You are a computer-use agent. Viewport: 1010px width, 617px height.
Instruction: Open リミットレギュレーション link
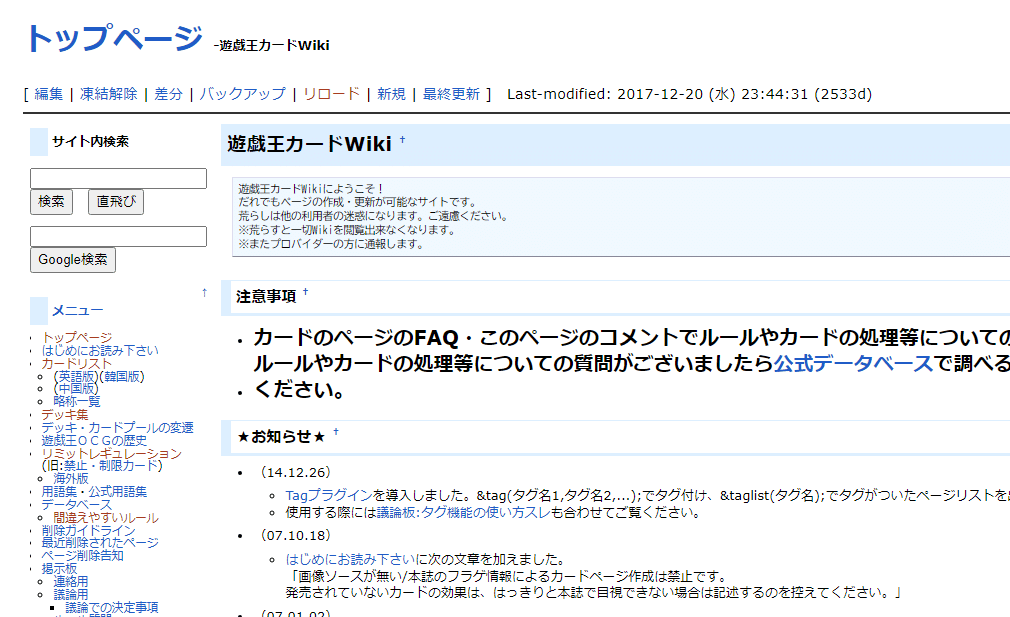pos(111,453)
